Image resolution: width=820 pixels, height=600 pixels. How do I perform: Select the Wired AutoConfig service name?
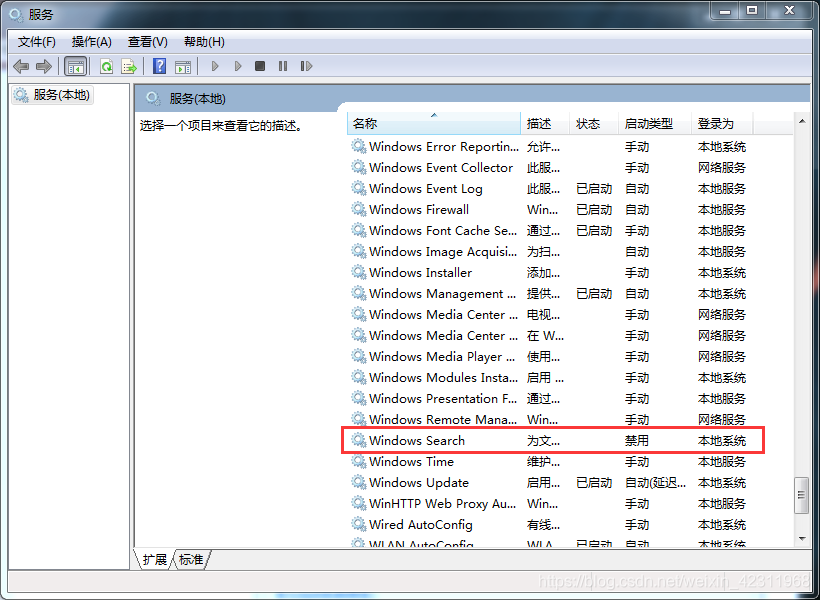coord(421,524)
